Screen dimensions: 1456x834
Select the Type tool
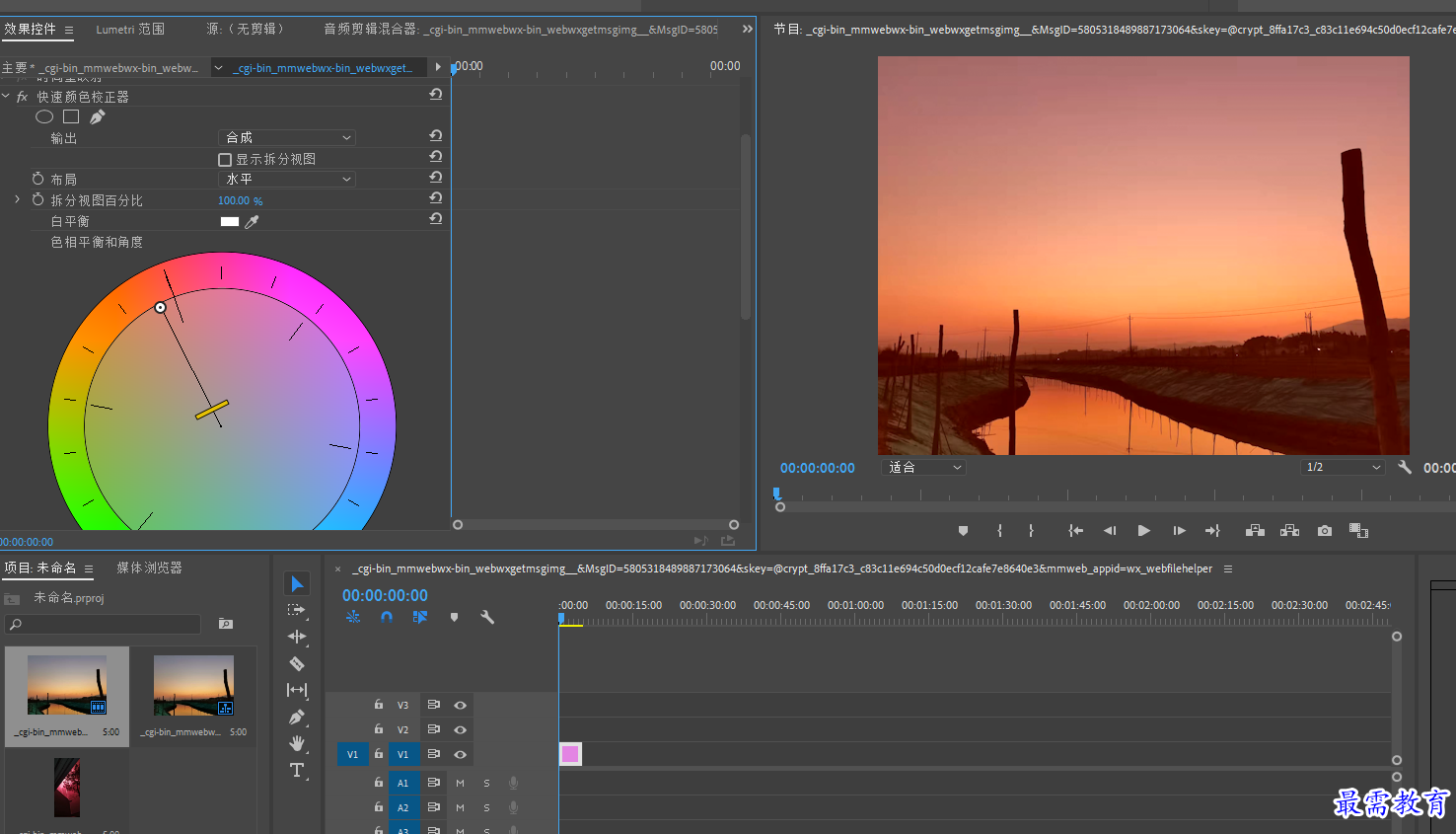[x=297, y=771]
